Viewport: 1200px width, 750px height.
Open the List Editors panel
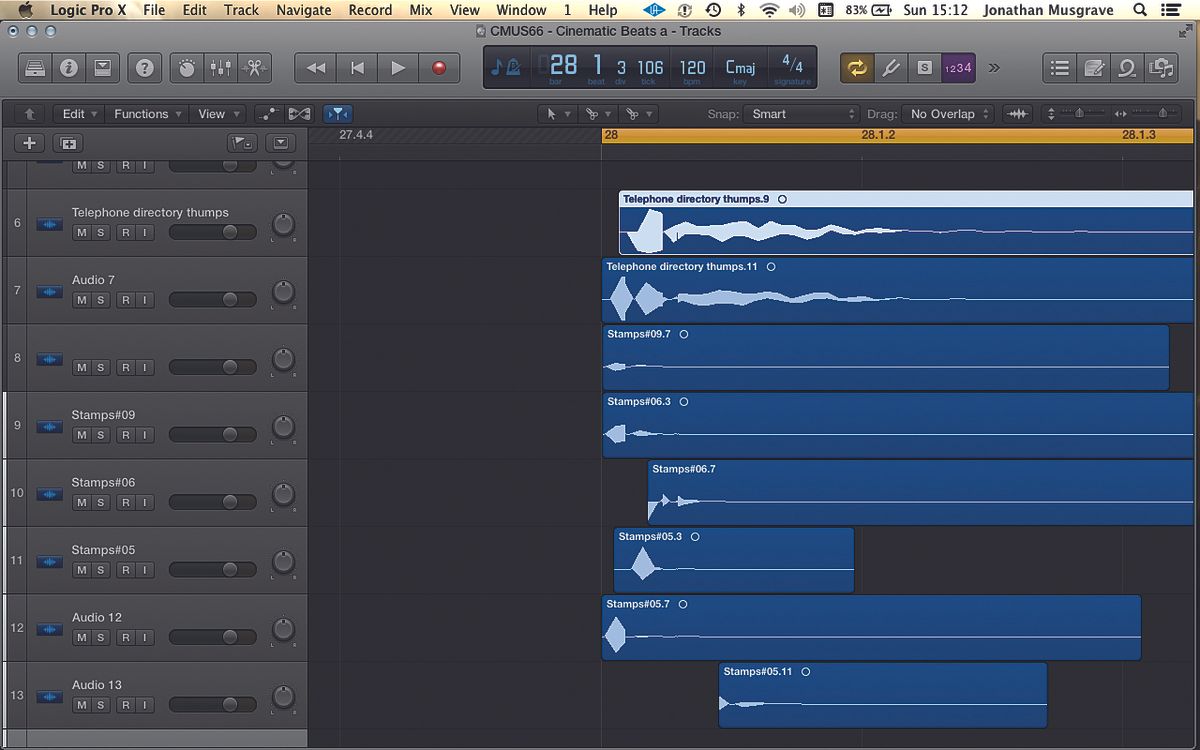[x=1059, y=68]
